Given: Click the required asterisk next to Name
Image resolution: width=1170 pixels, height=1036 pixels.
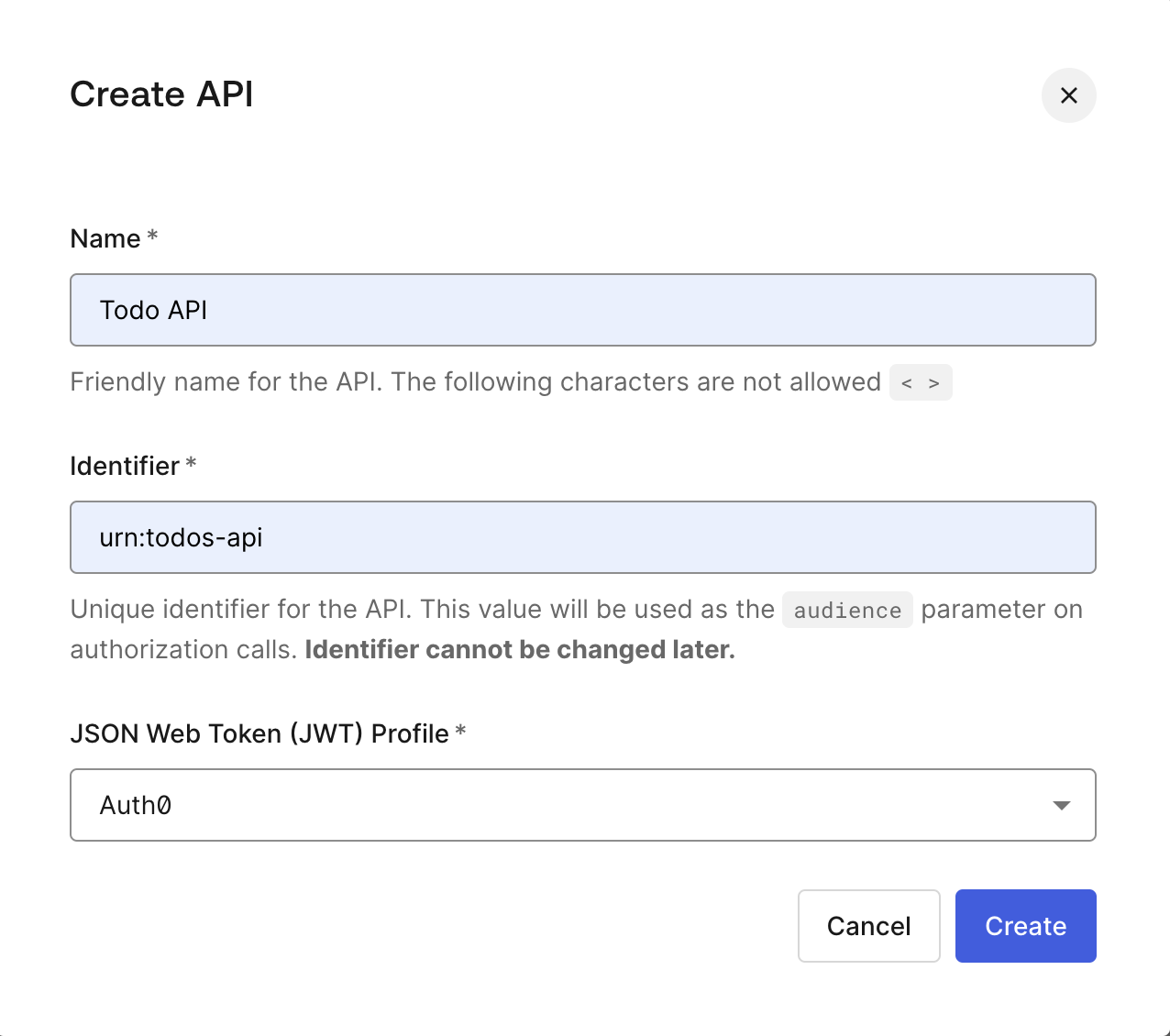Looking at the screenshot, I should point(152,237).
